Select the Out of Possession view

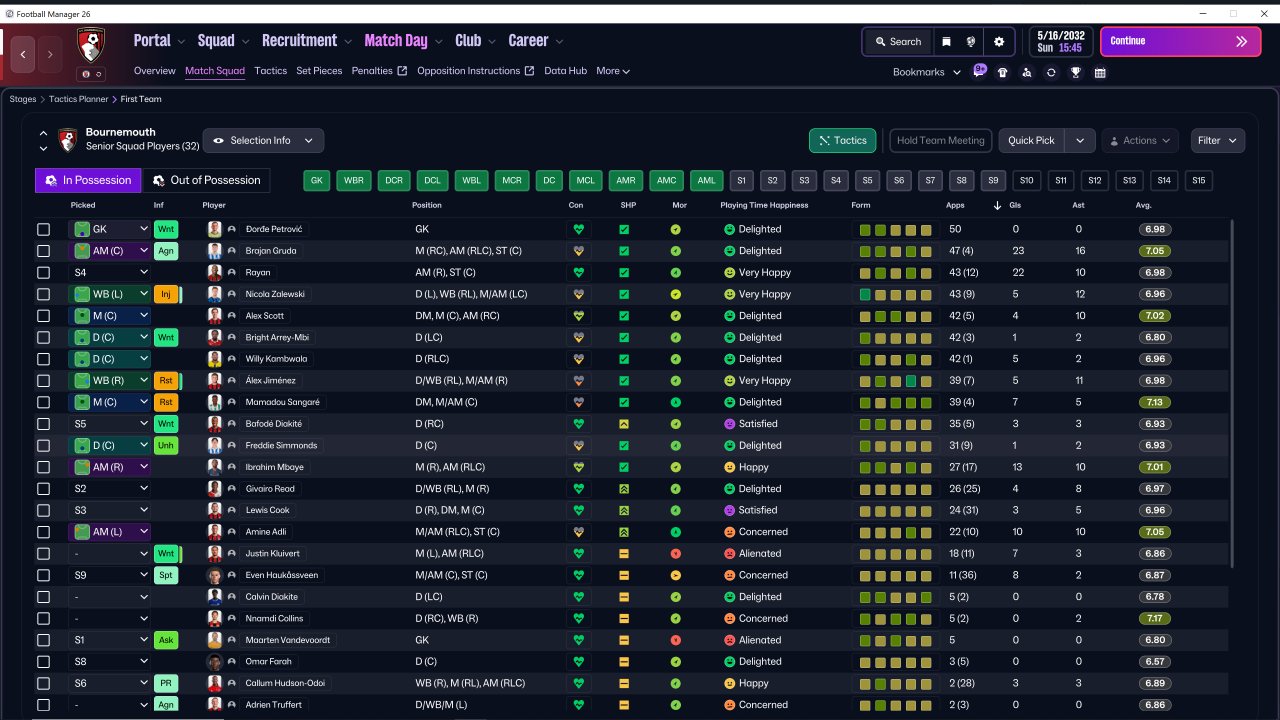pos(206,180)
